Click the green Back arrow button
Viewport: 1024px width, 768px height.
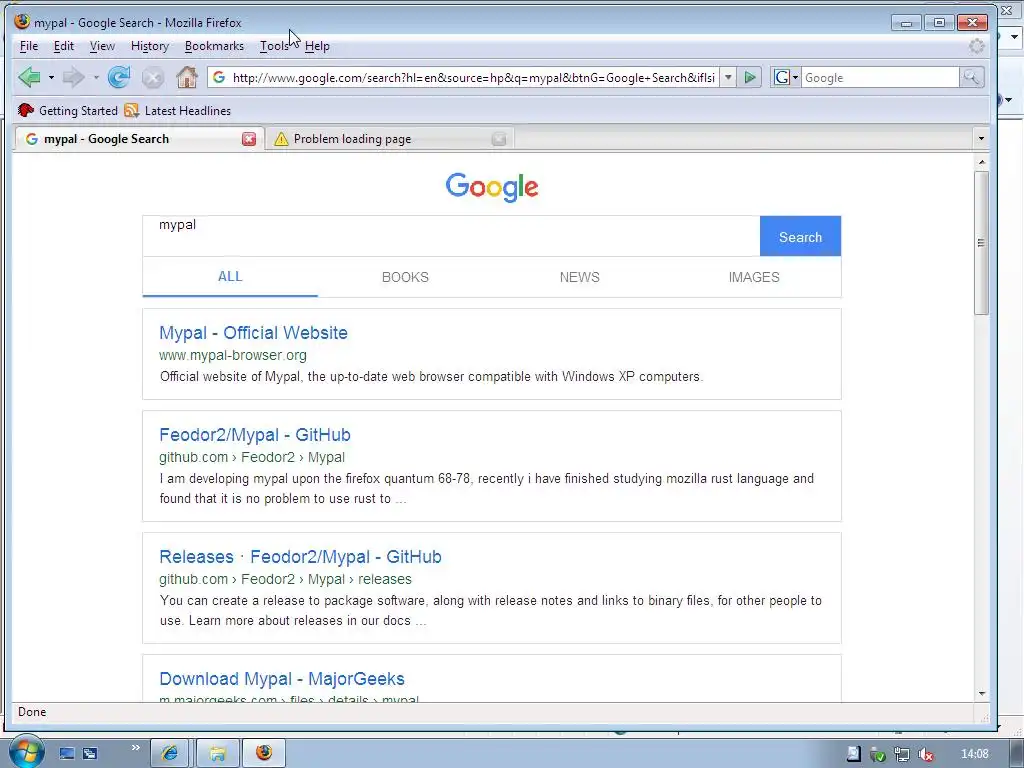click(29, 78)
